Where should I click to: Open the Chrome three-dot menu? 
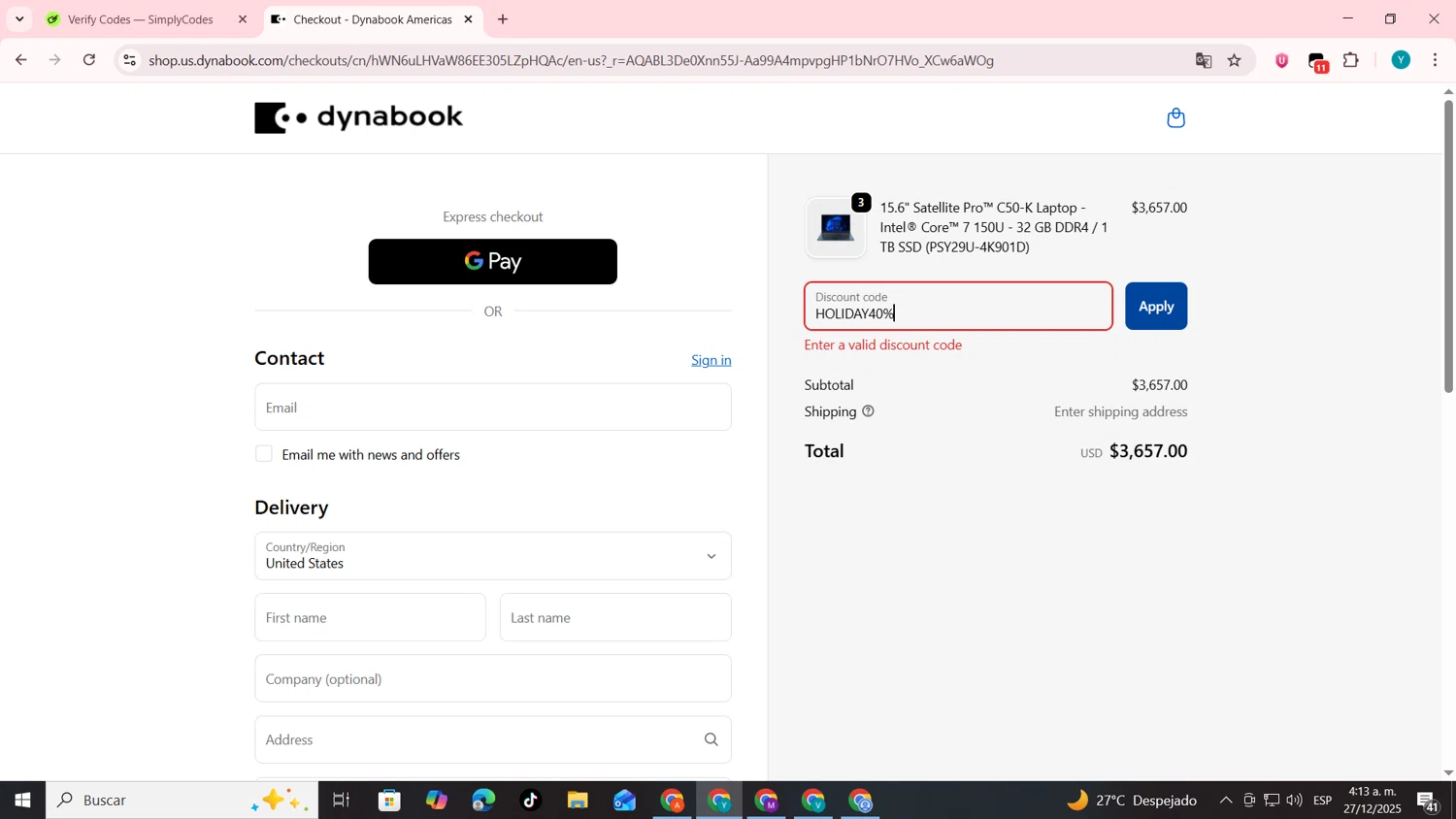point(1436,60)
